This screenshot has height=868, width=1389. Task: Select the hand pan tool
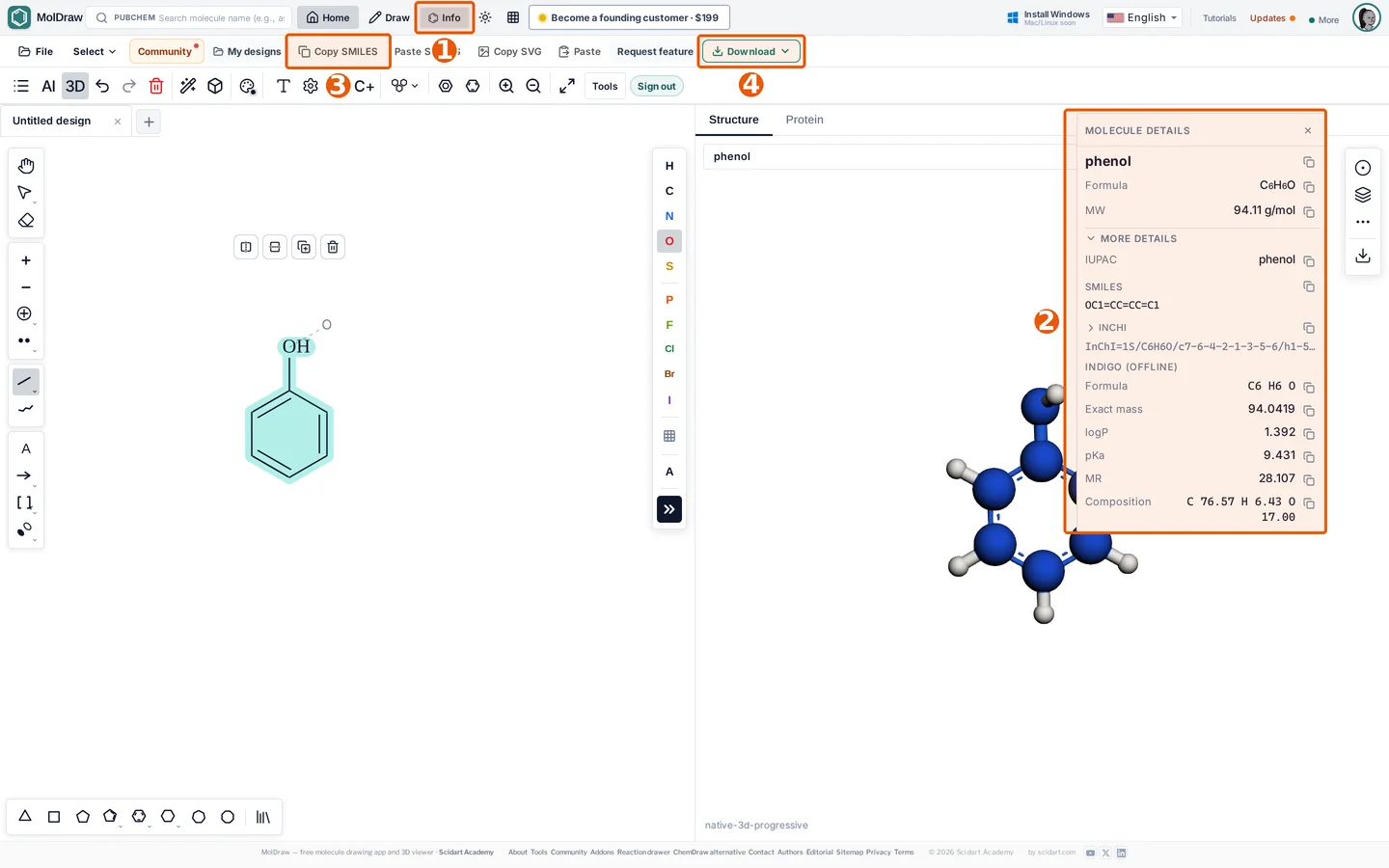26,166
